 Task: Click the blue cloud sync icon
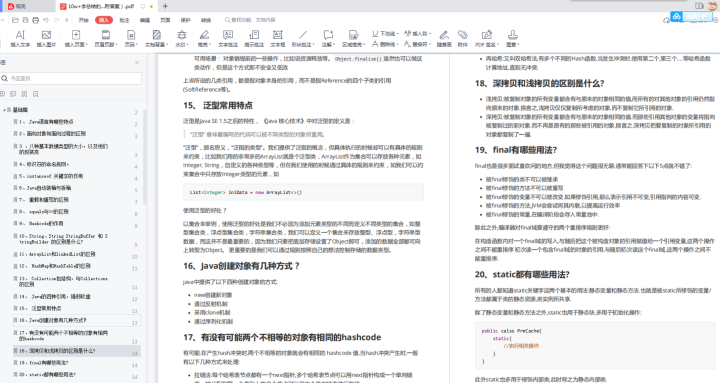[676, 17]
